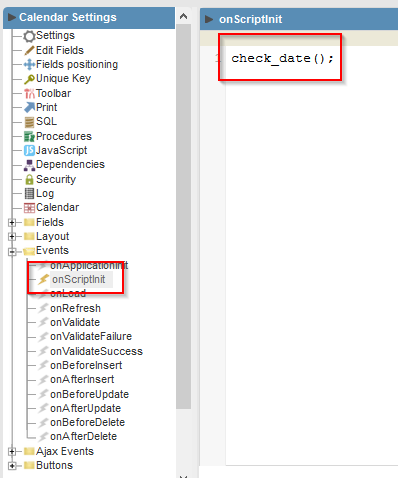The width and height of the screenshot is (398, 478).
Task: Open the Unique Key icon
Action: coord(29,79)
